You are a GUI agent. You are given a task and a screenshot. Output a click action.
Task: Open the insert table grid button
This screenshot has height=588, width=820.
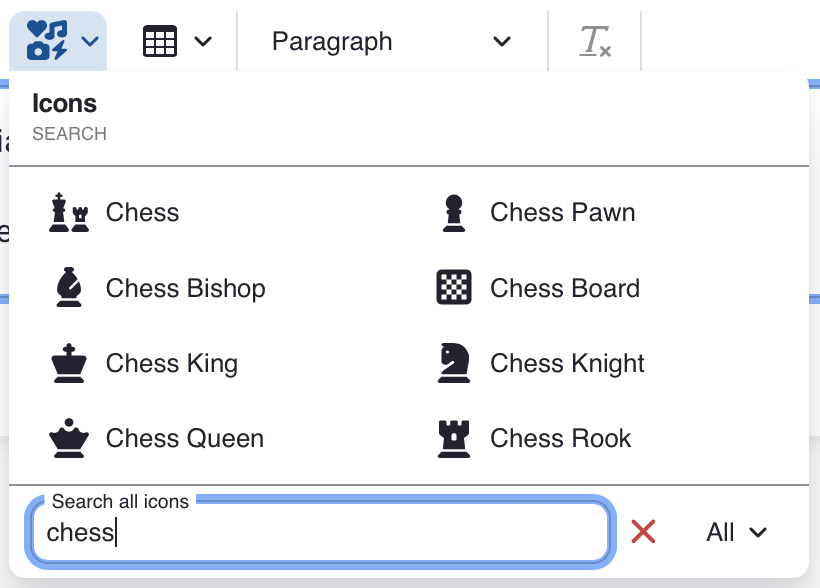[x=160, y=41]
